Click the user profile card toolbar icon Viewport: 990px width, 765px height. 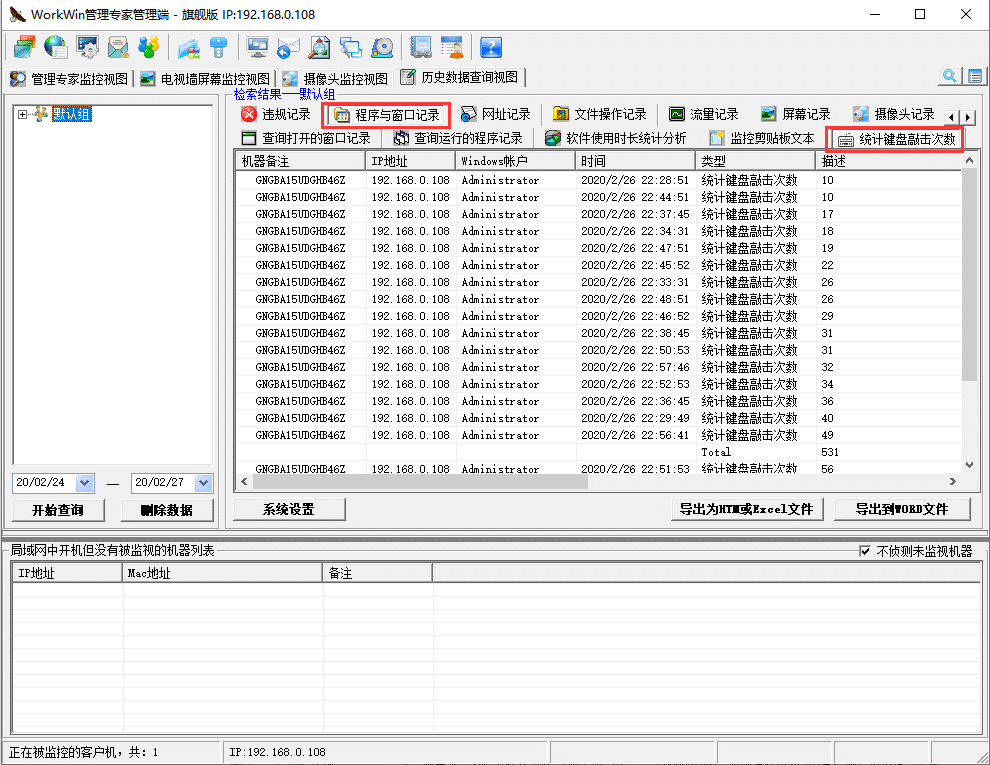452,47
